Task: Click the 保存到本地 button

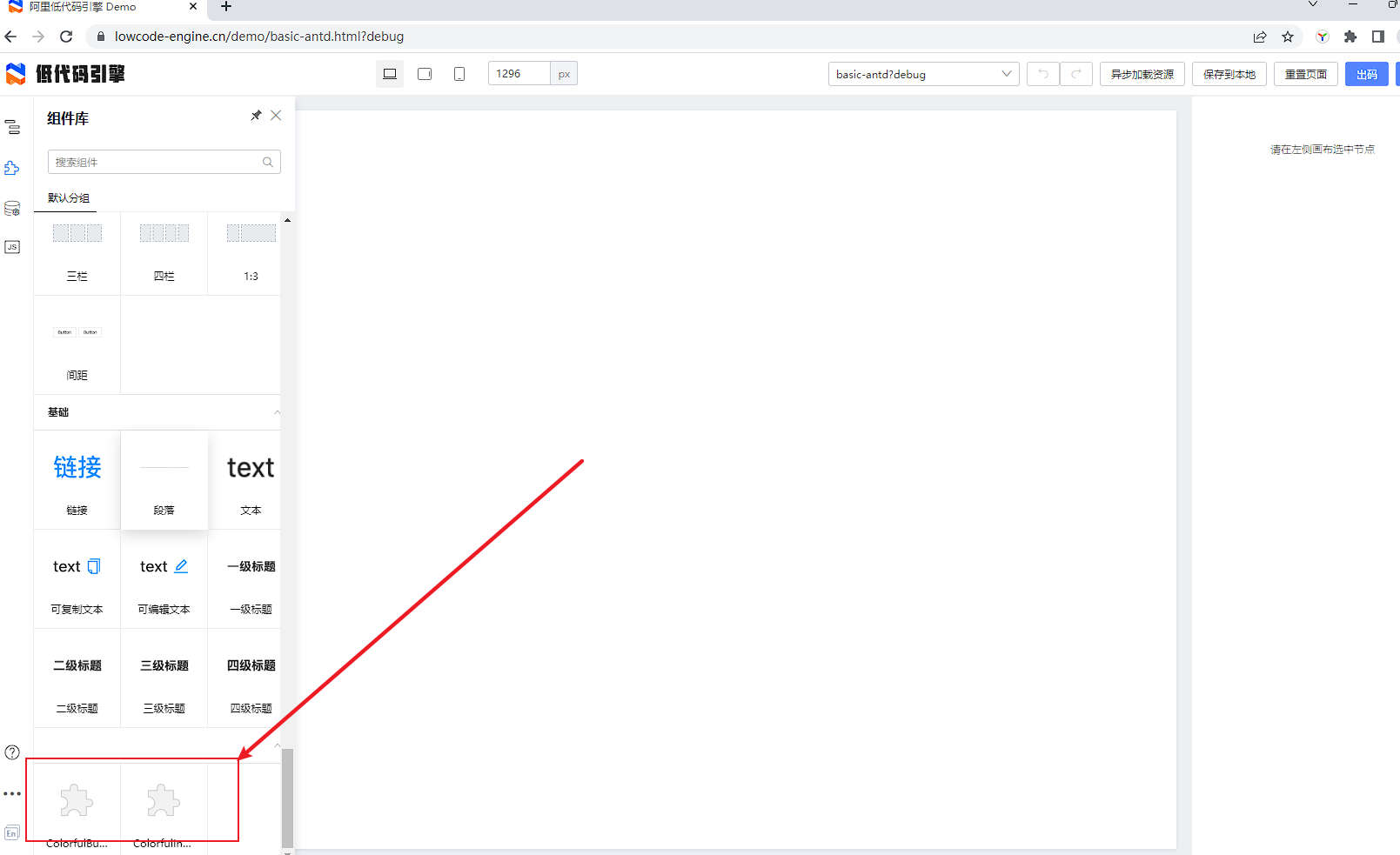Action: (1229, 74)
